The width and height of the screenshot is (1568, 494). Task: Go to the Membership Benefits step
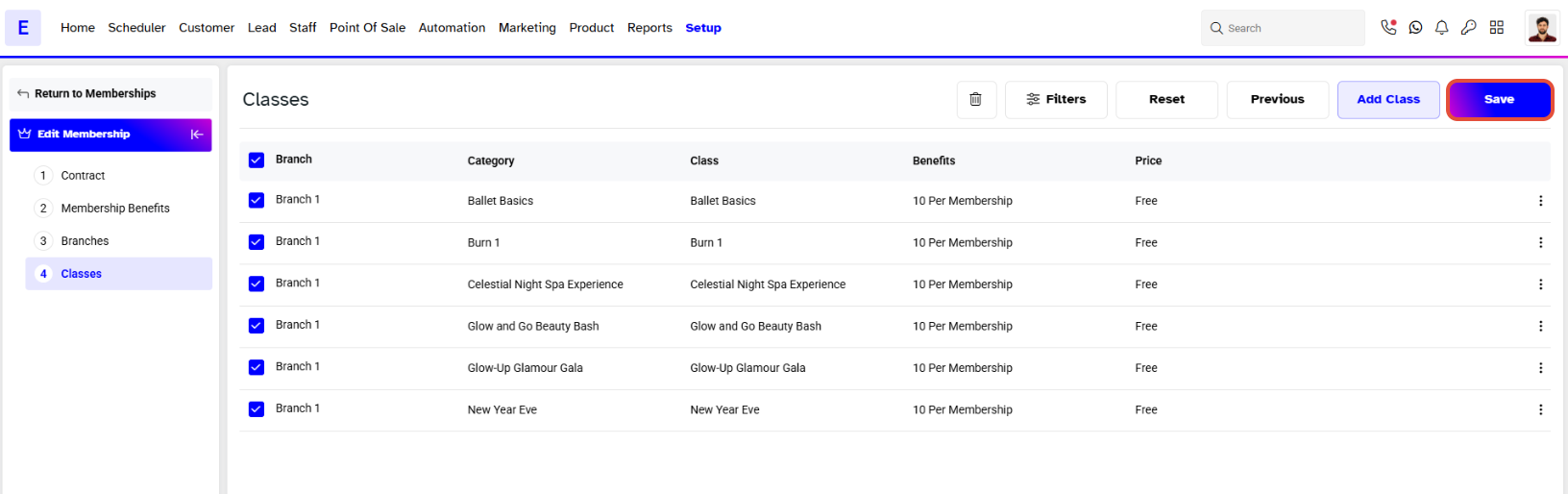115,209
